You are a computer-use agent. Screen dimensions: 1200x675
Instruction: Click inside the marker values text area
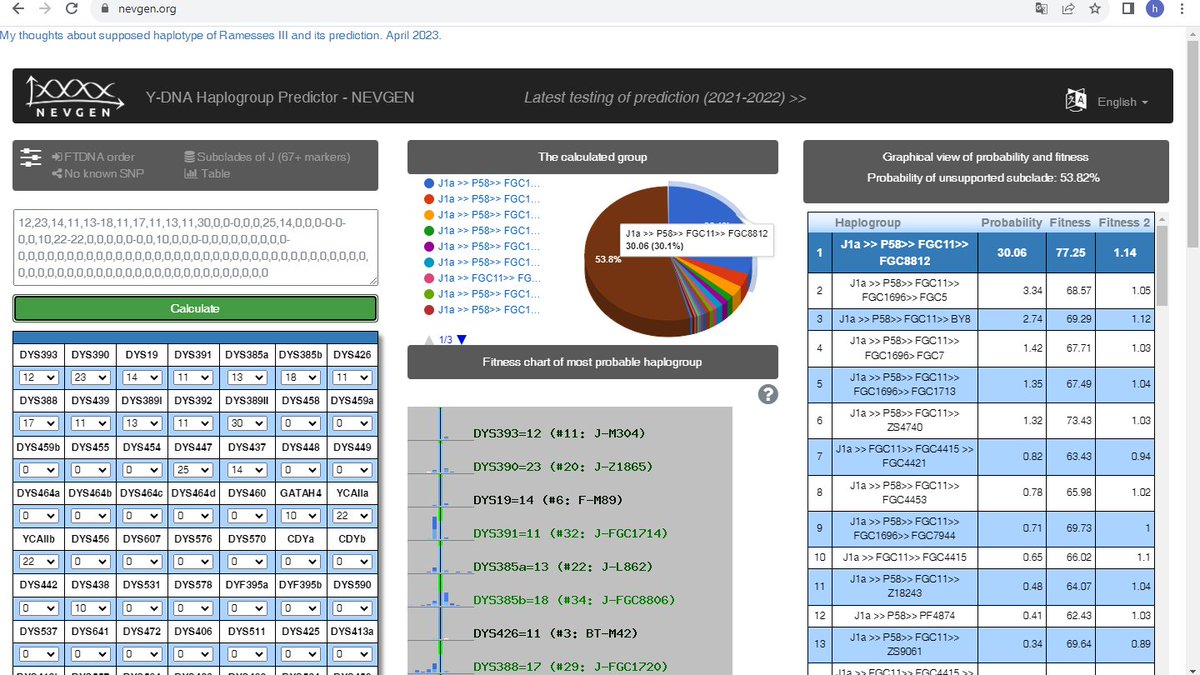(195, 247)
